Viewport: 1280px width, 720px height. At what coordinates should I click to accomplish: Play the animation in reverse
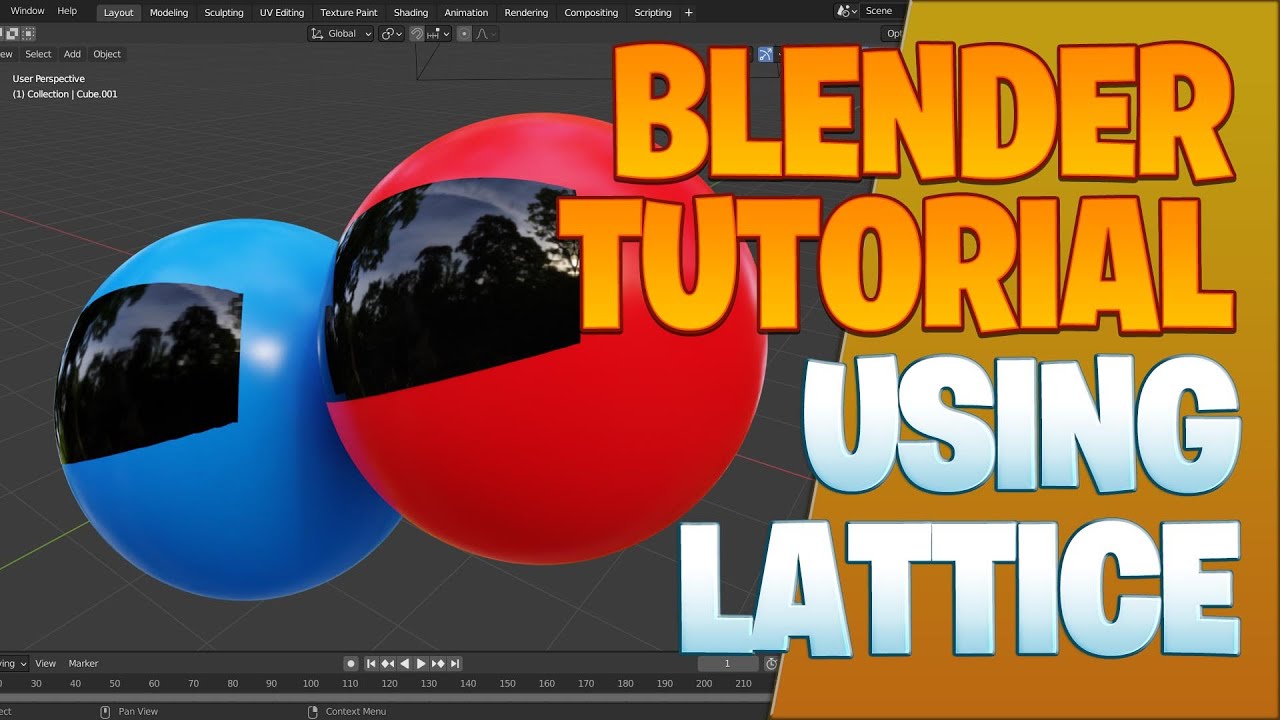click(404, 663)
